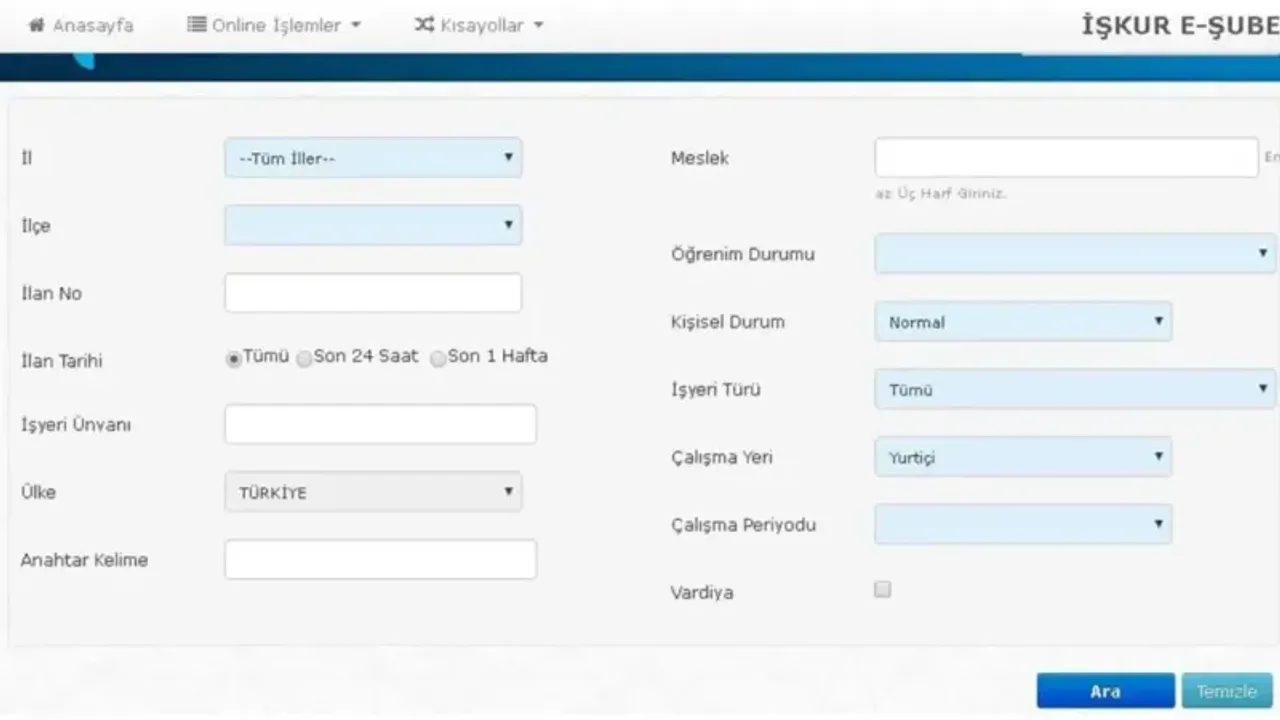Open the Çalışma Periyodu dropdown
This screenshot has height=720, width=1280.
point(1023,524)
